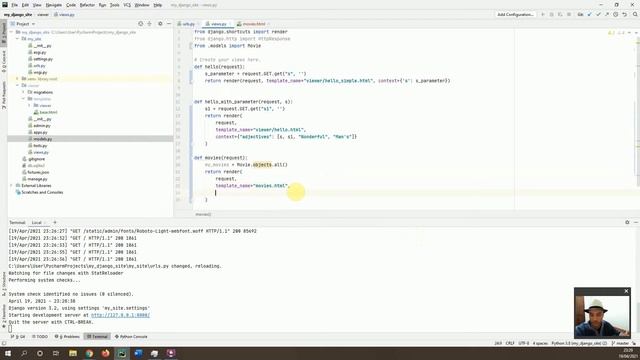Open the Git tool window button
Viewport: 640px width, 360px height.
click(x=18, y=337)
